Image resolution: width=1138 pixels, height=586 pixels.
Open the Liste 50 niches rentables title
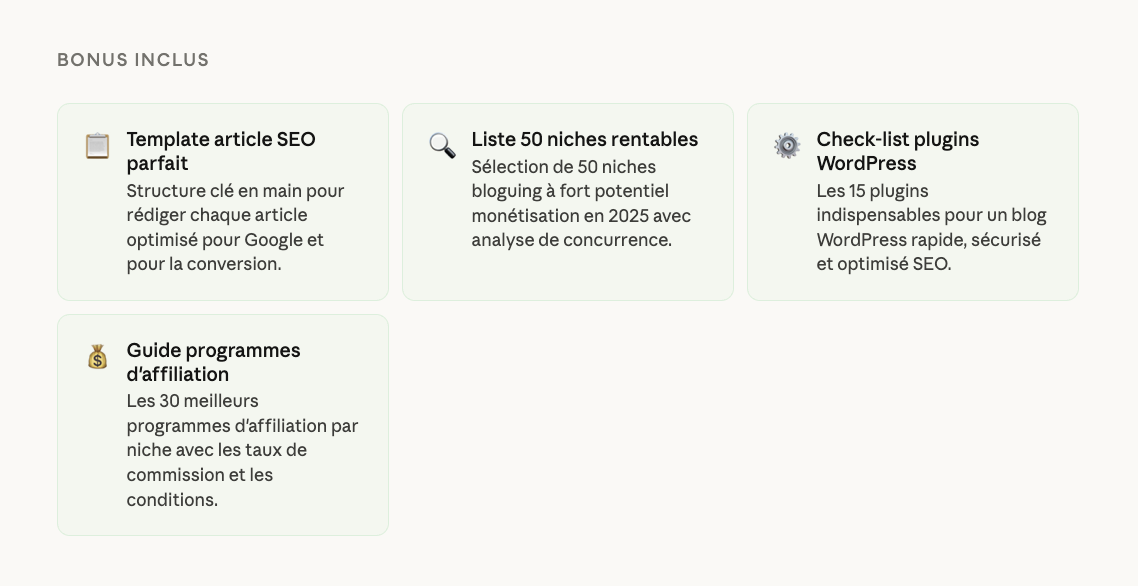584,139
